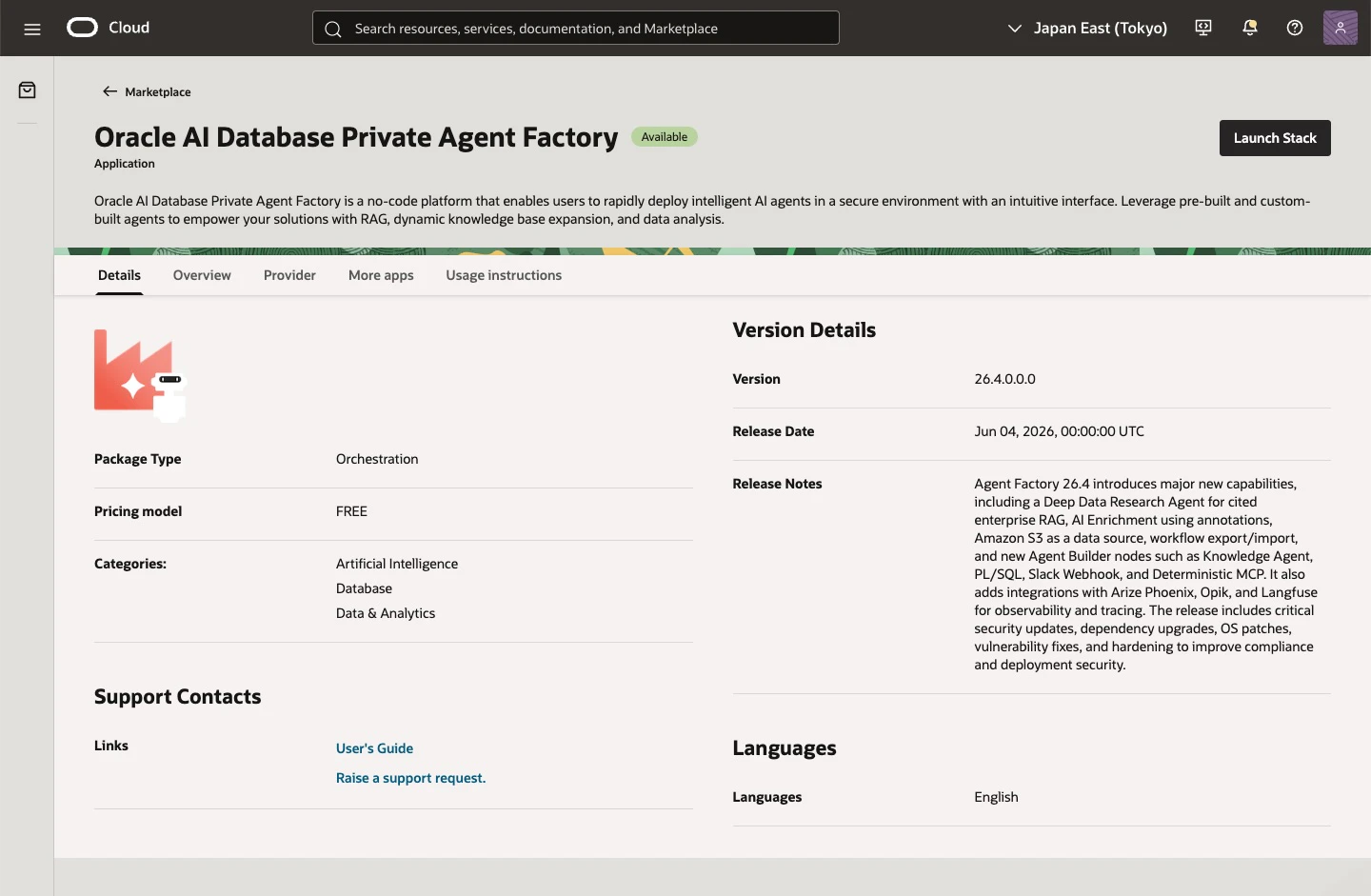Click the FREE pricing model value

[351, 511]
